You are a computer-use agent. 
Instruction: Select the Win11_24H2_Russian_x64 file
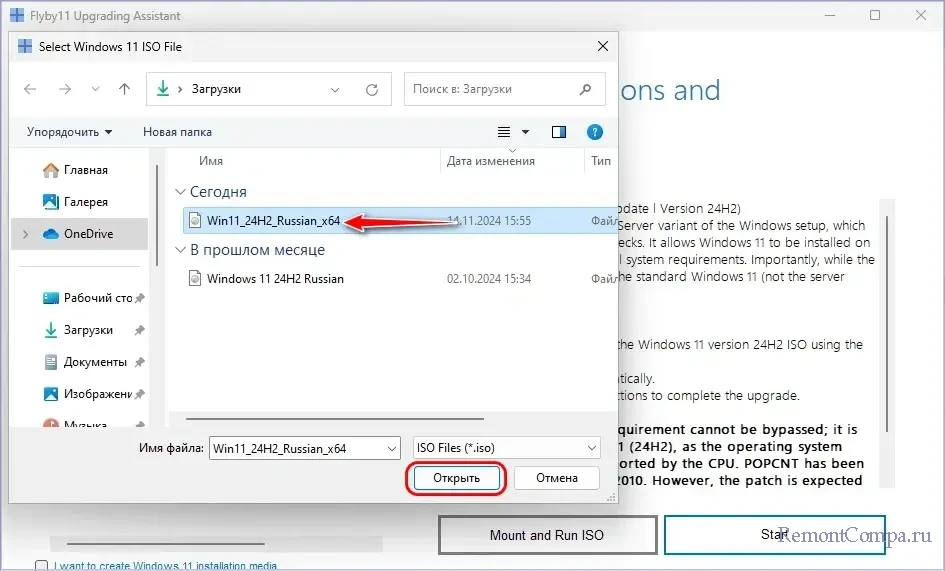(400, 221)
